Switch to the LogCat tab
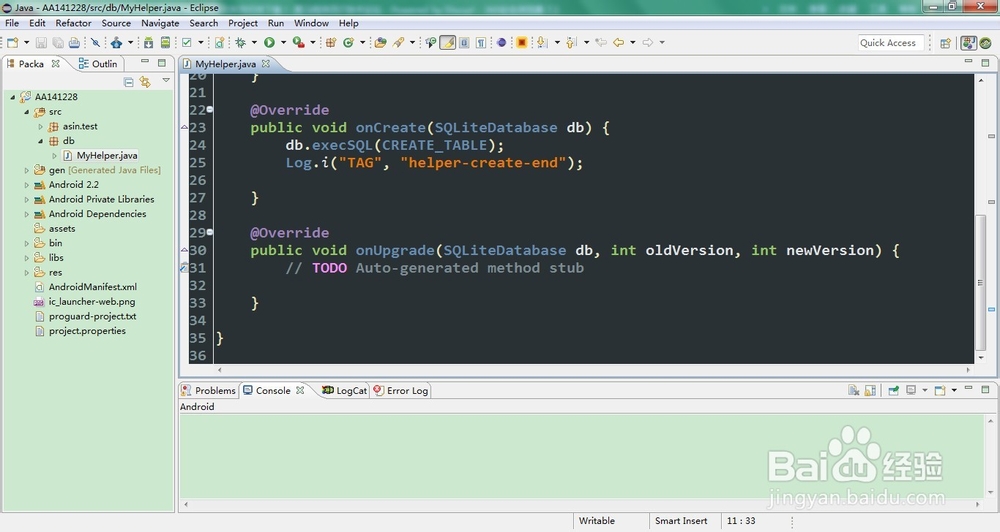This screenshot has height=532, width=1000. click(344, 390)
